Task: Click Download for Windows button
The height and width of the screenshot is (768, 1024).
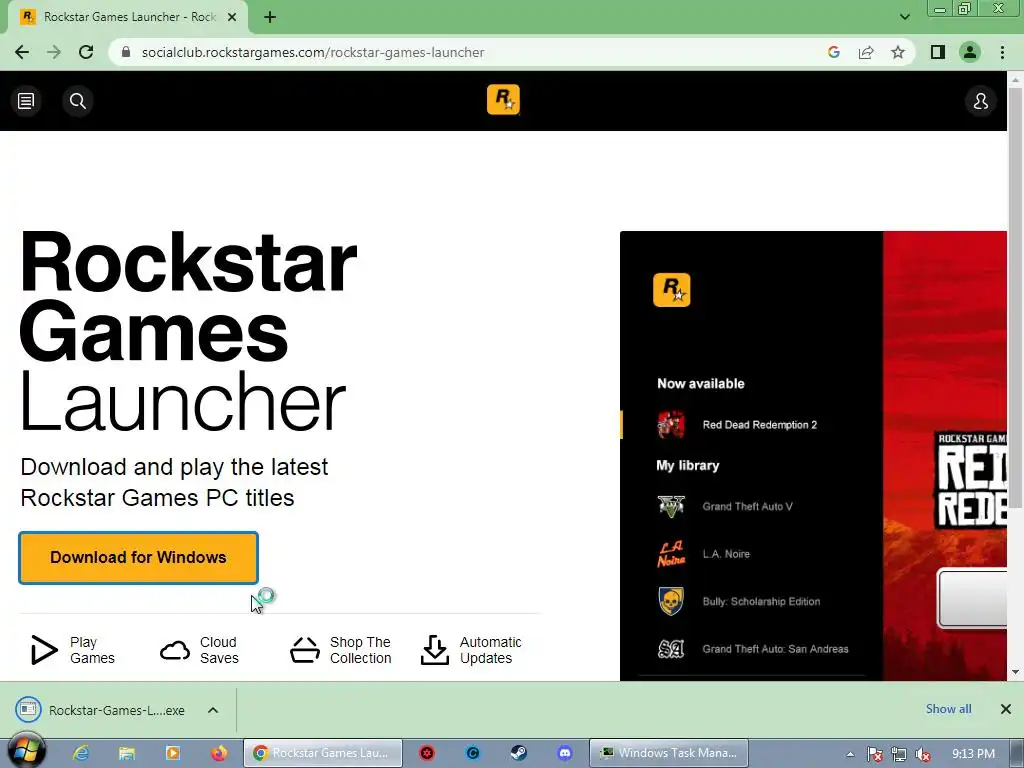Action: (138, 558)
